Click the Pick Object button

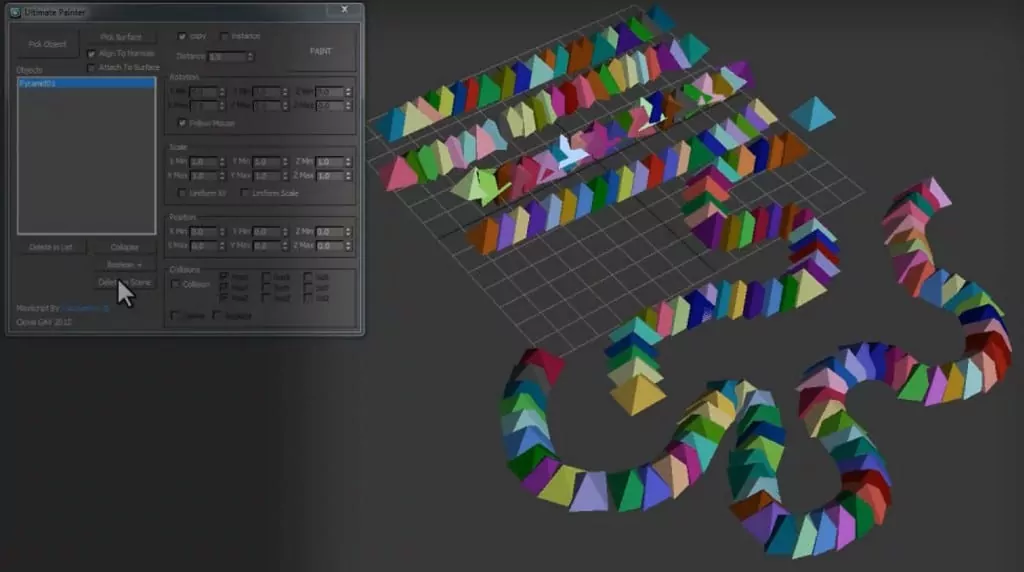pyautogui.click(x=47, y=45)
